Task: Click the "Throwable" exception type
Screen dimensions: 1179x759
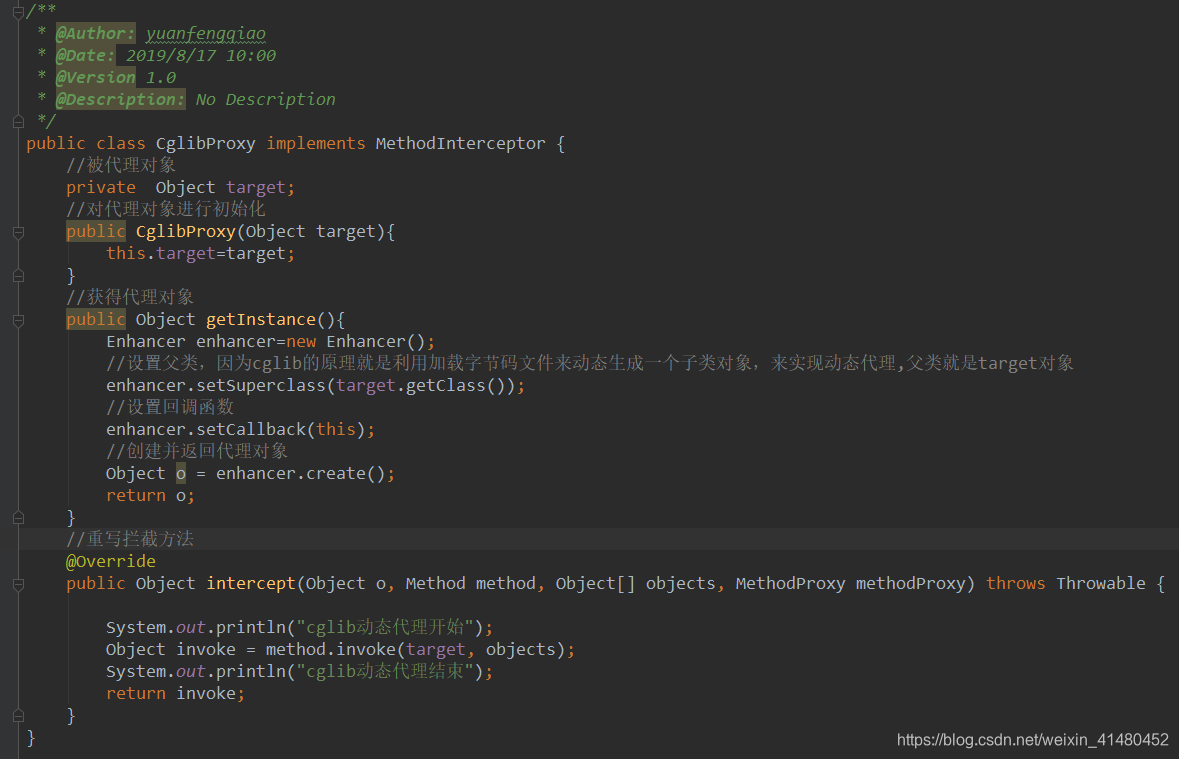Action: (x=1101, y=584)
